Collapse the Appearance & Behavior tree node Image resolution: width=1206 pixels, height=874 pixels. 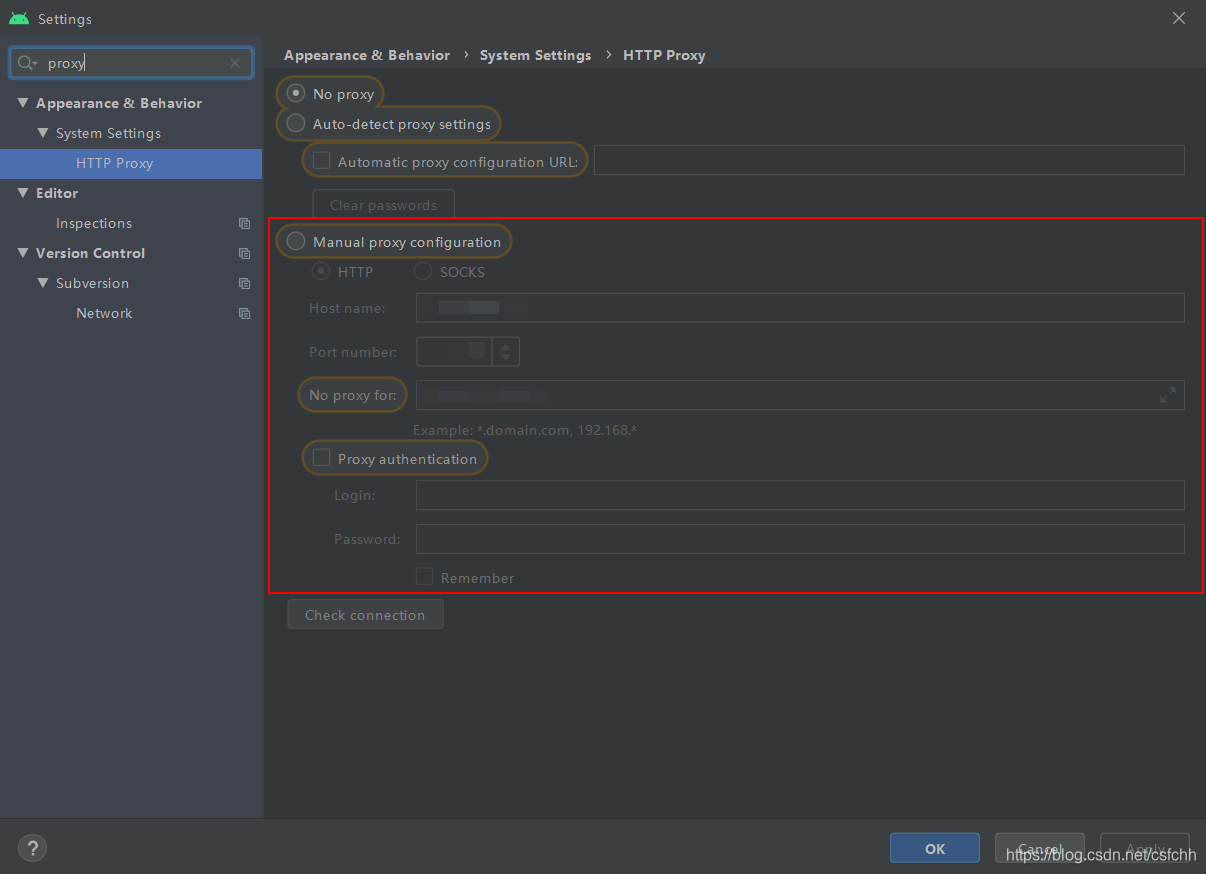point(22,103)
